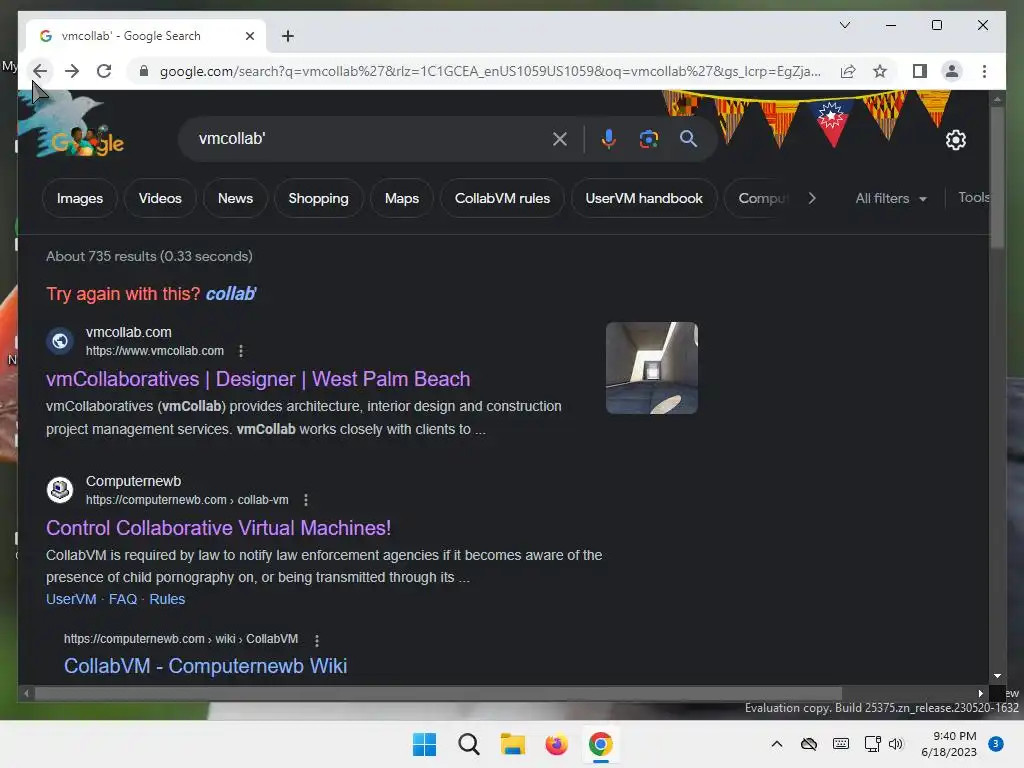
Task: Go back with the browser back arrow
Action: (40, 71)
